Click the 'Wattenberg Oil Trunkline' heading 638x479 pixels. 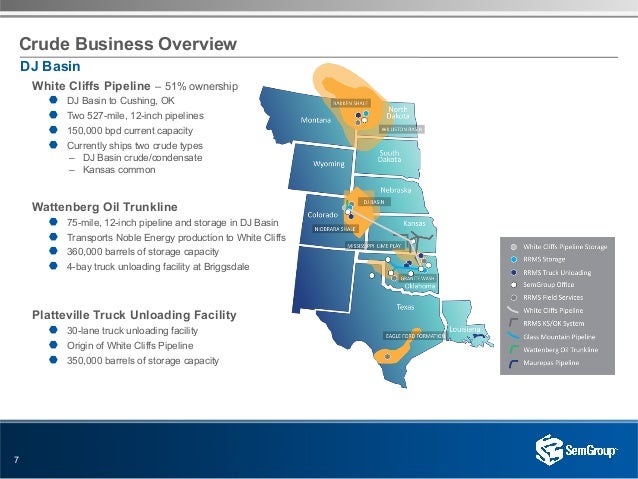click(x=105, y=207)
